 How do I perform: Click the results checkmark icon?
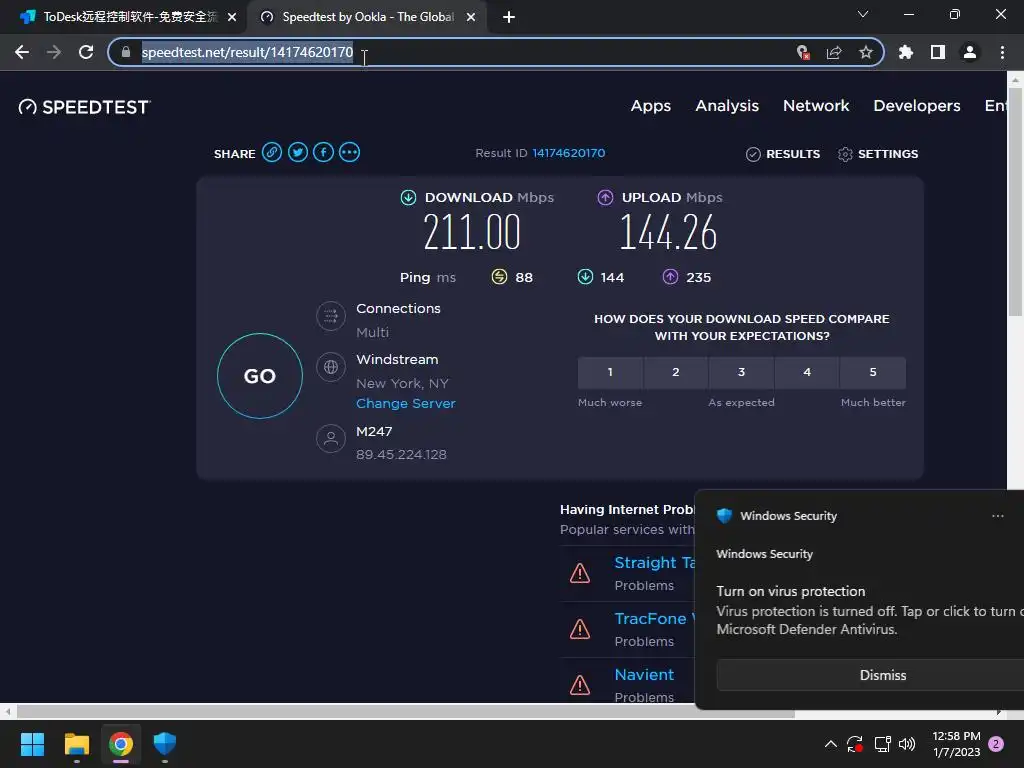[753, 154]
